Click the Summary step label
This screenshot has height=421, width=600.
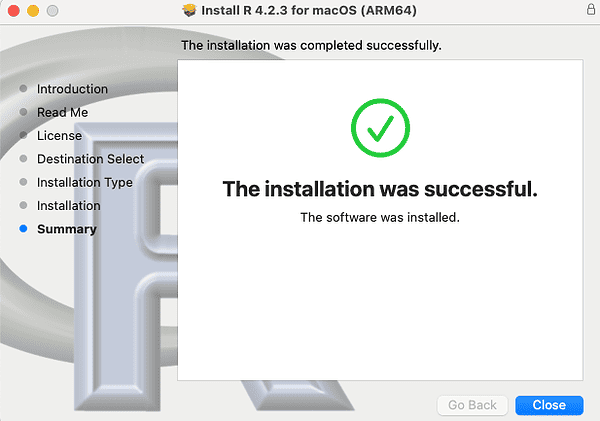(66, 229)
